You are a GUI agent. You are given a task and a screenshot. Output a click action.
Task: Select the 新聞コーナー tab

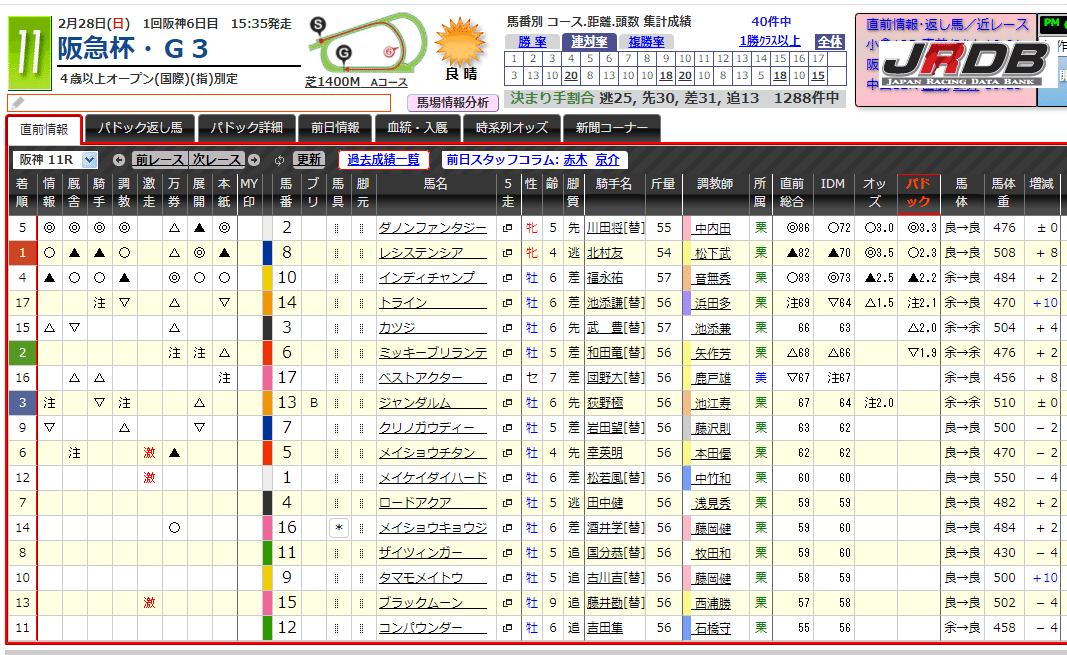(x=612, y=128)
